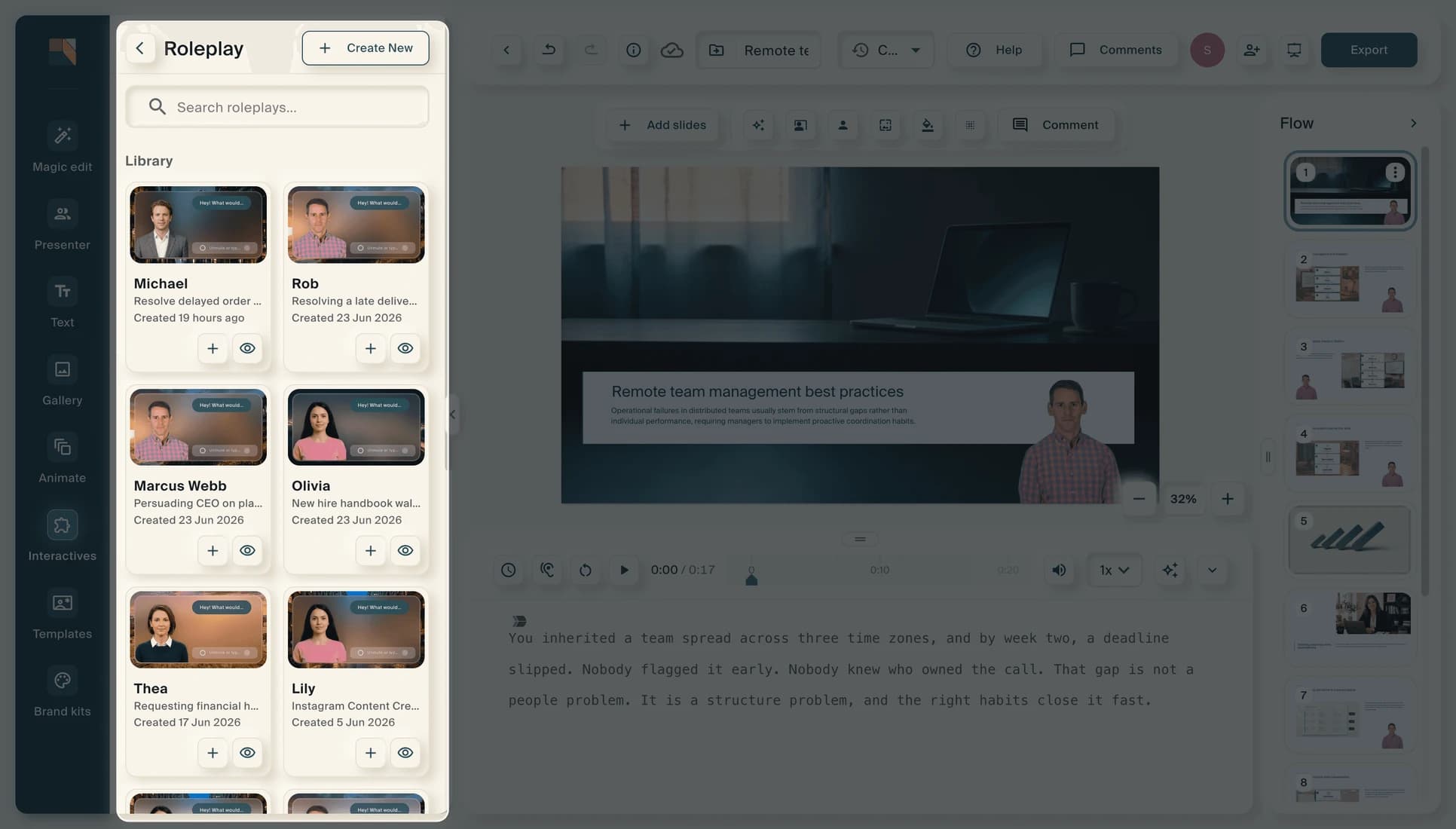Click the AI sparkle icon in slide toolbar
Image resolution: width=1456 pixels, height=829 pixels.
pyautogui.click(x=758, y=125)
